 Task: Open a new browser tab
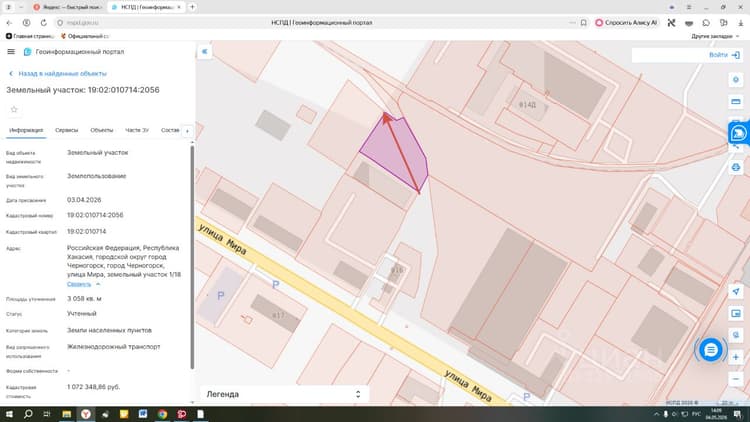(192, 7)
